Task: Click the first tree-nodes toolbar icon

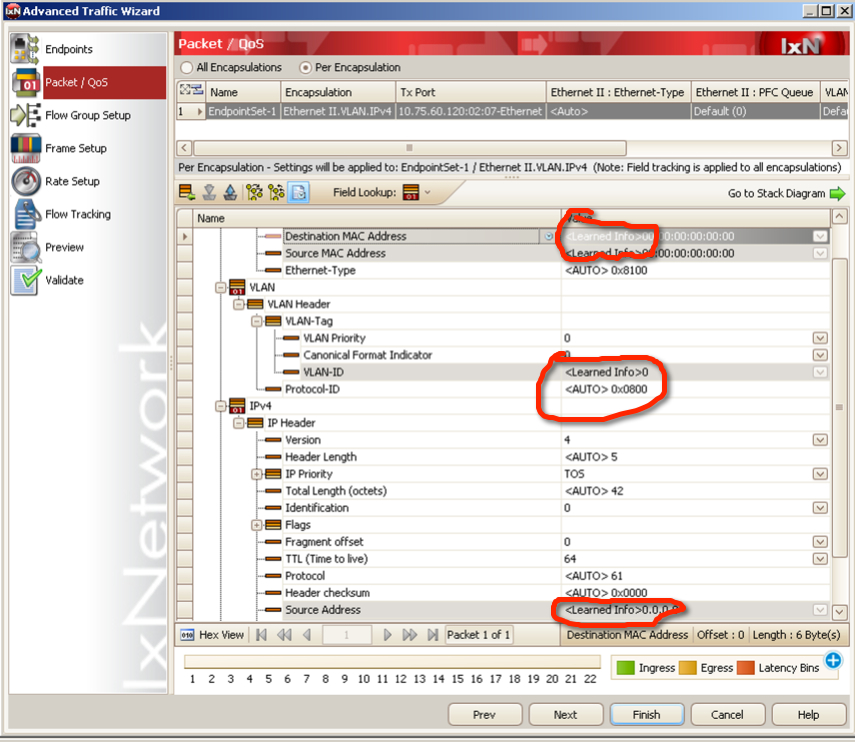Action: (x=254, y=192)
